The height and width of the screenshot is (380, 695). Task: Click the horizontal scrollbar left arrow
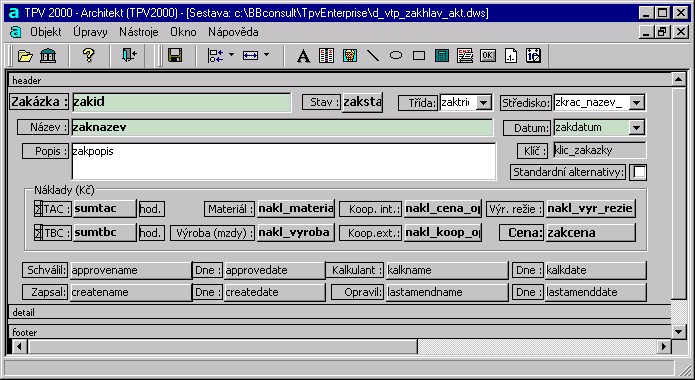[x=19, y=346]
